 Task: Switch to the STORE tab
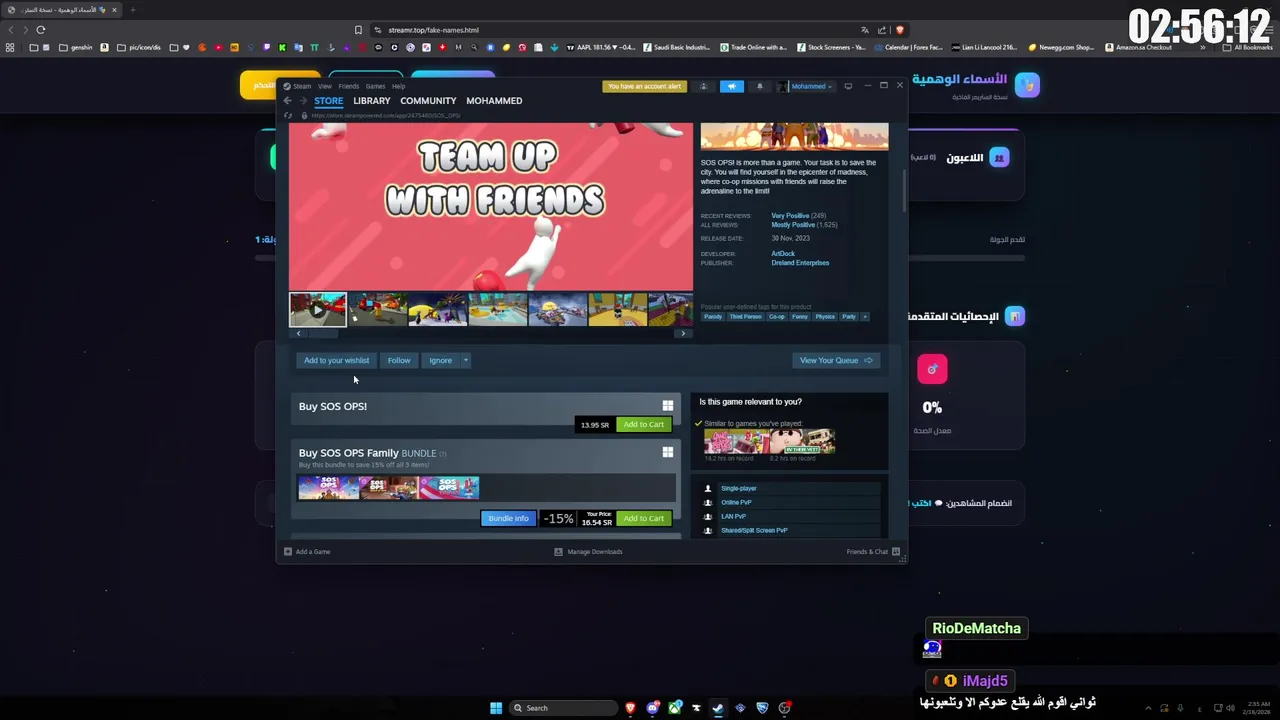[x=328, y=101]
